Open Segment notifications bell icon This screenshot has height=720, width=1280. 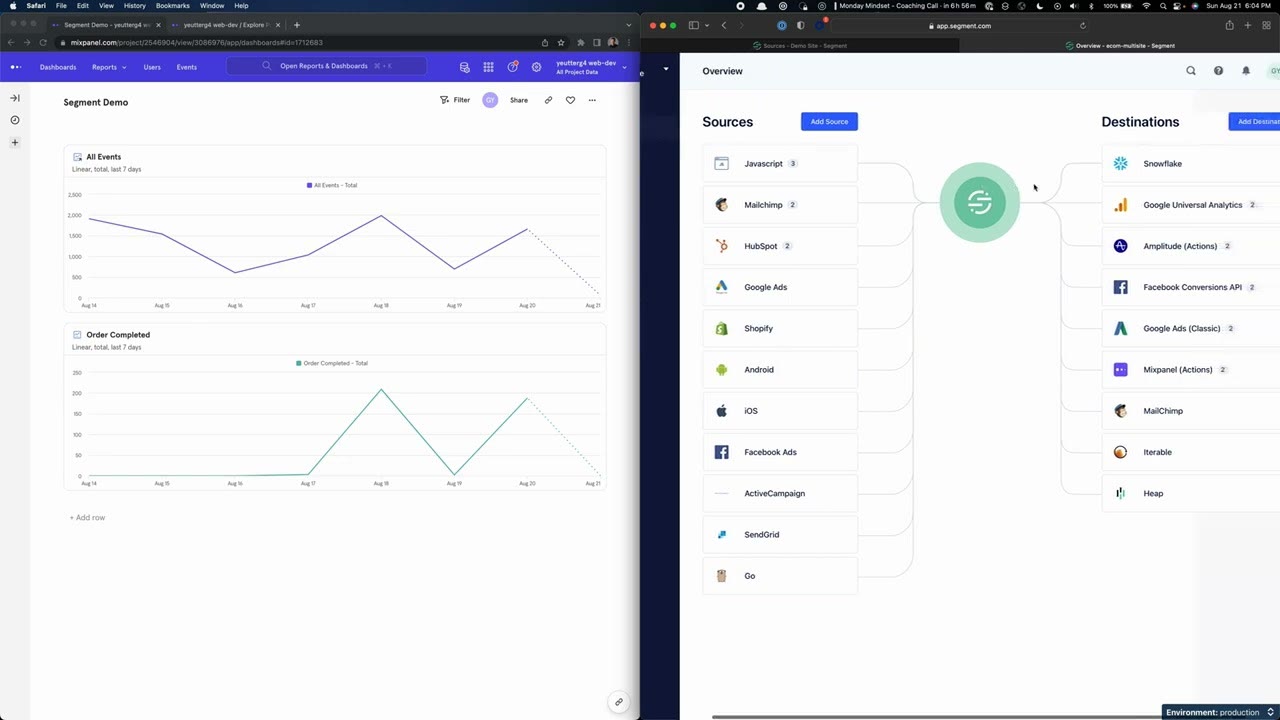[x=1246, y=71]
